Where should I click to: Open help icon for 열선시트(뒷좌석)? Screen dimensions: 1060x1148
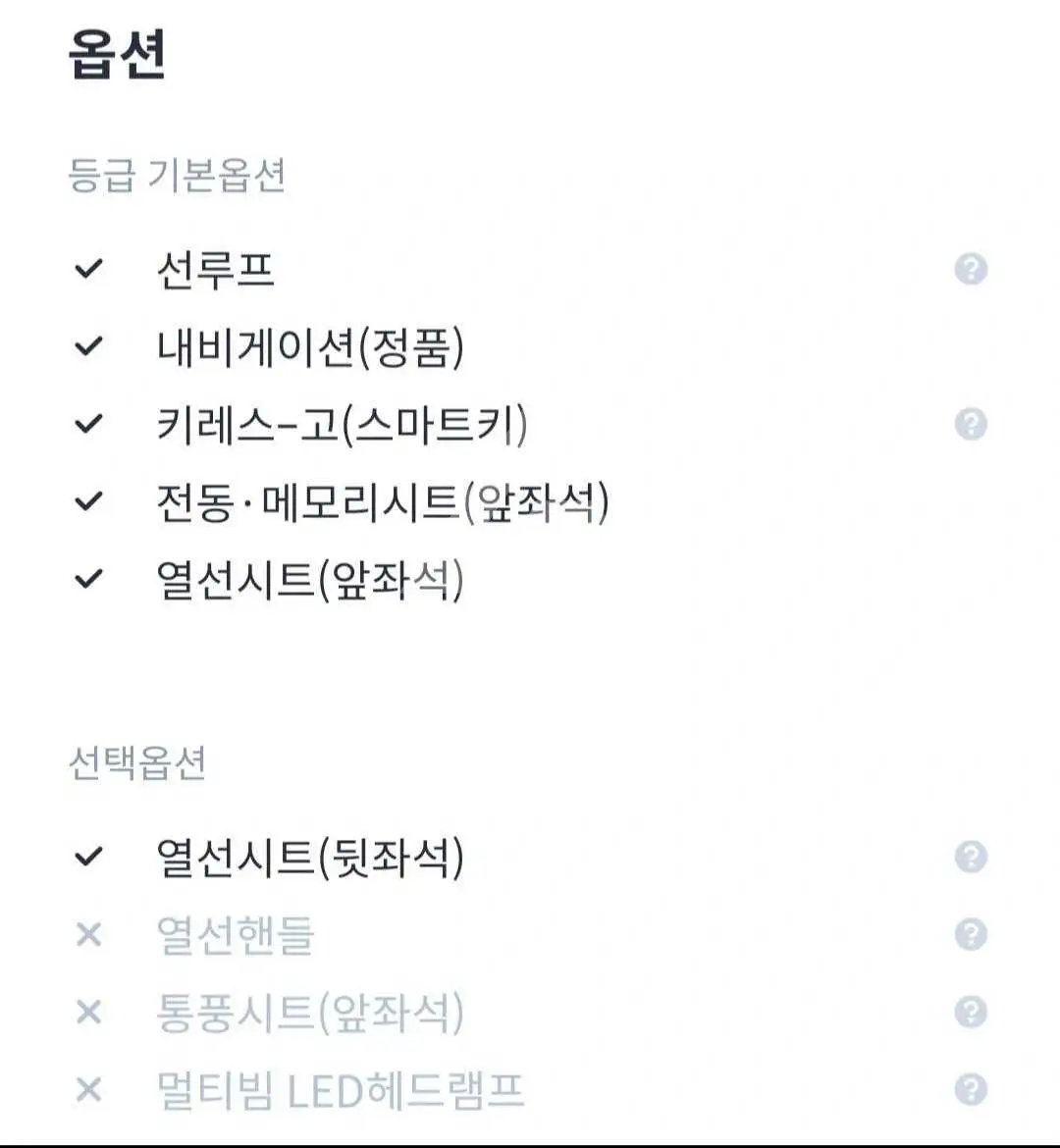971,857
